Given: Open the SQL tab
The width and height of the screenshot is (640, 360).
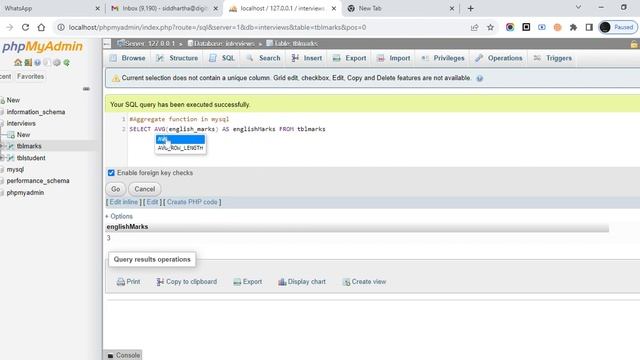Looking at the screenshot, I should (x=222, y=58).
